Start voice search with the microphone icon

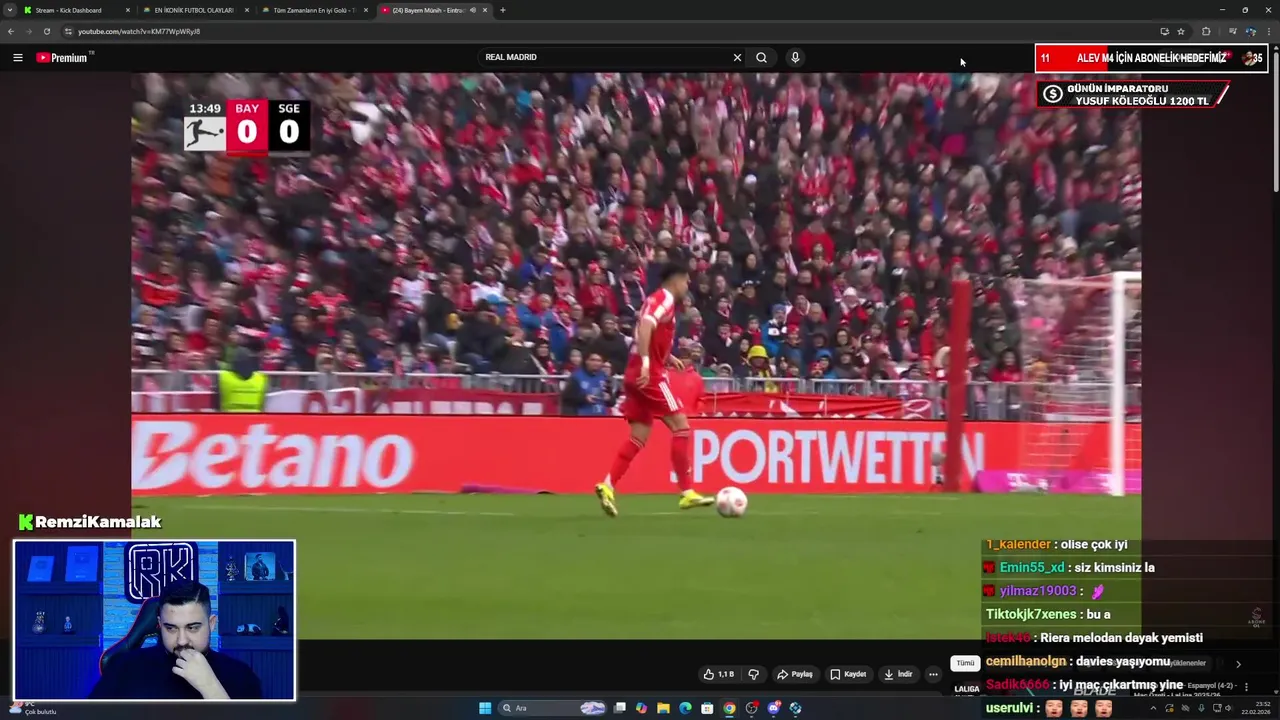pos(795,57)
